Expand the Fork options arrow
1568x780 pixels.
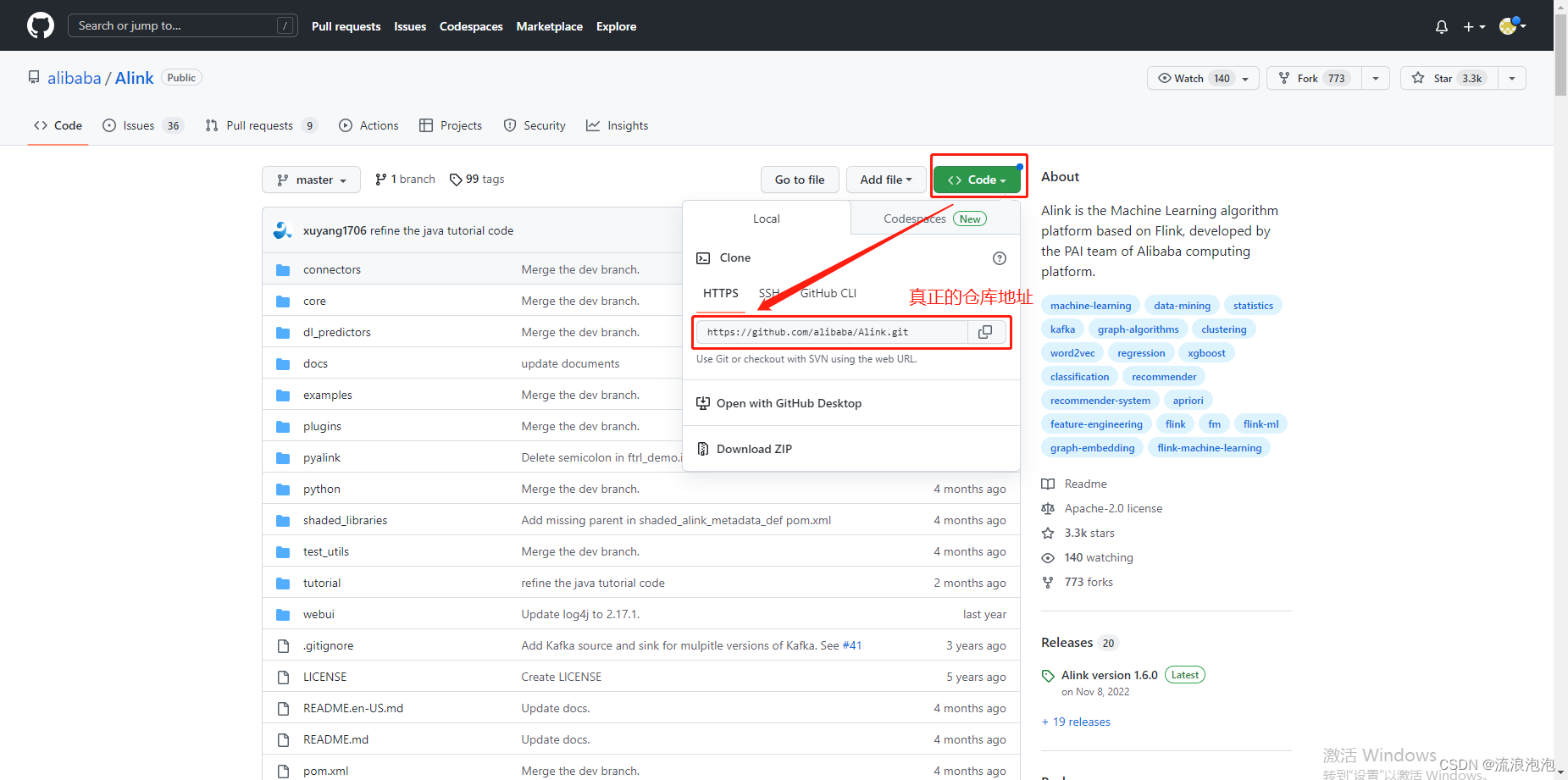(1376, 78)
